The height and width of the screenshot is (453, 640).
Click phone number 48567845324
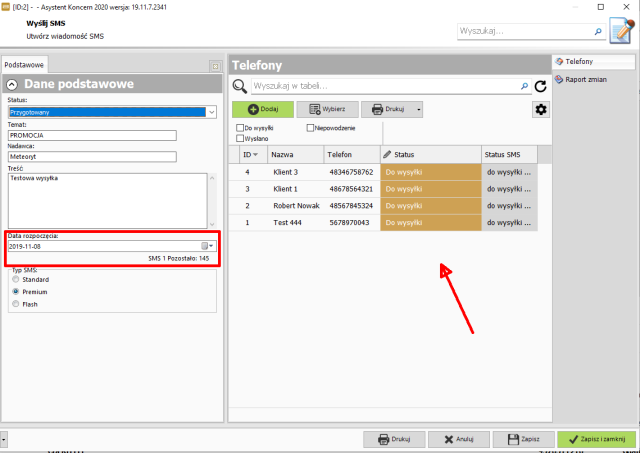[351, 206]
